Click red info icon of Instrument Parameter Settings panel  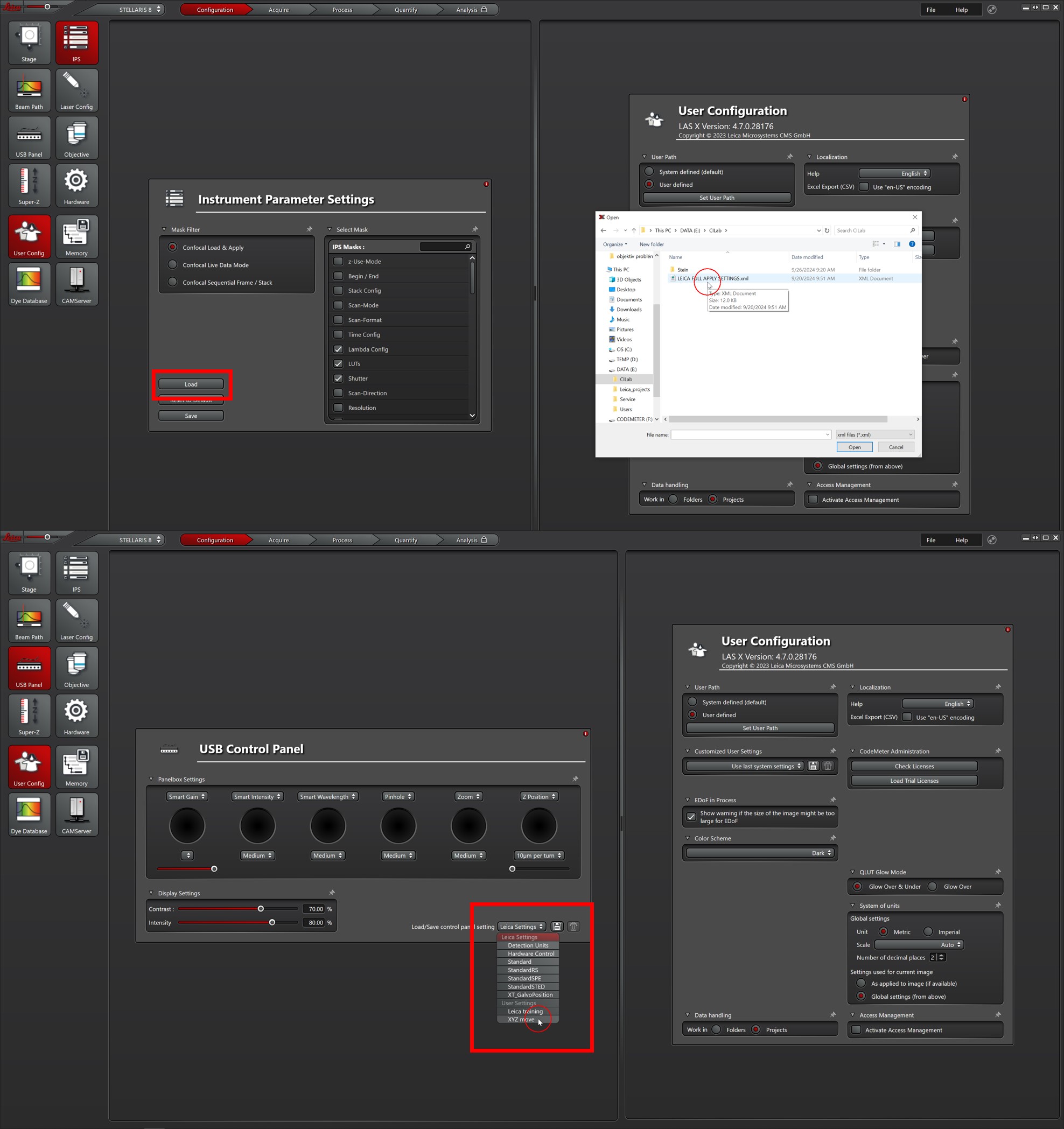coord(486,184)
